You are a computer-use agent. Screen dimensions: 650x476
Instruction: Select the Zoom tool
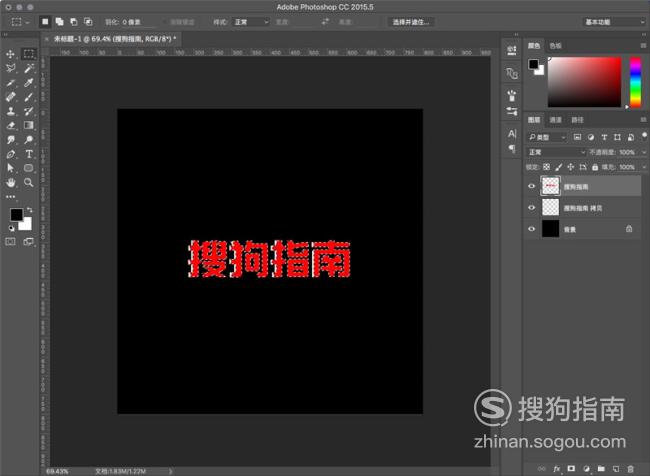(x=29, y=182)
